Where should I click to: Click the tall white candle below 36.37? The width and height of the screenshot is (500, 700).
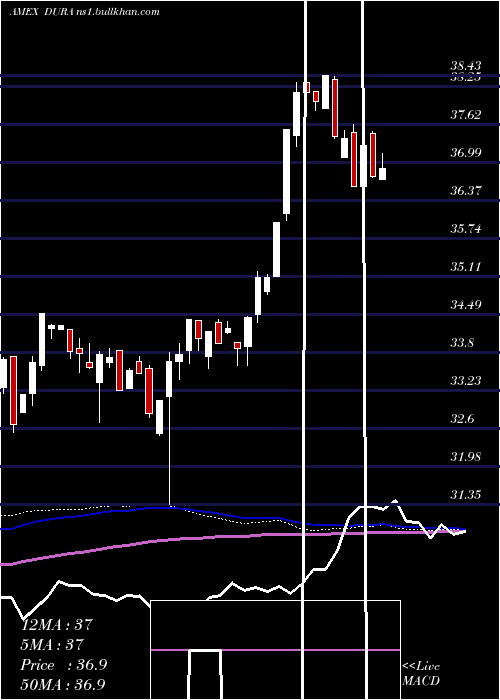point(277,250)
